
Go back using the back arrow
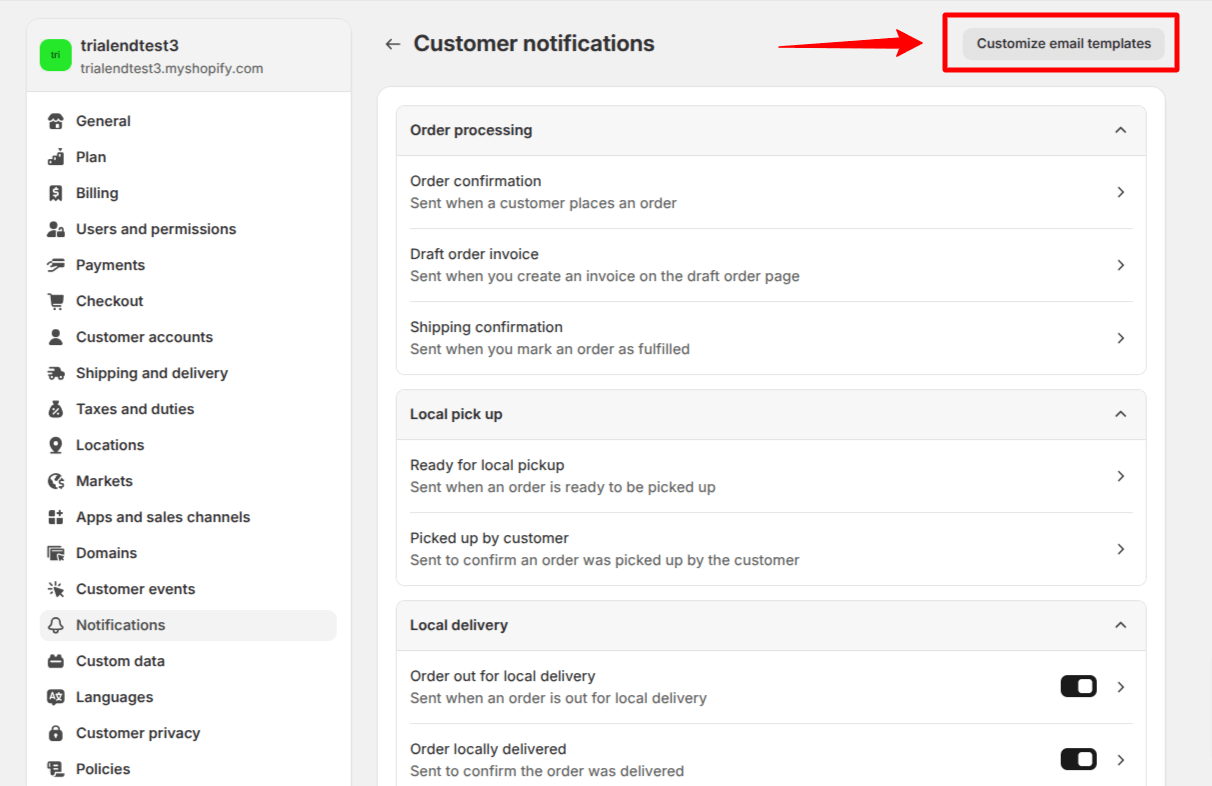(x=392, y=43)
